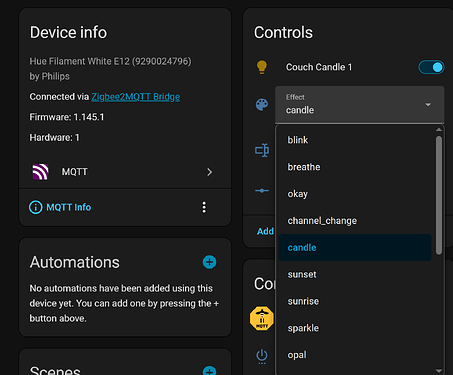453x375 pixels.
Task: Open the Zigbee2MQTT Bridge link
Action: (136, 97)
